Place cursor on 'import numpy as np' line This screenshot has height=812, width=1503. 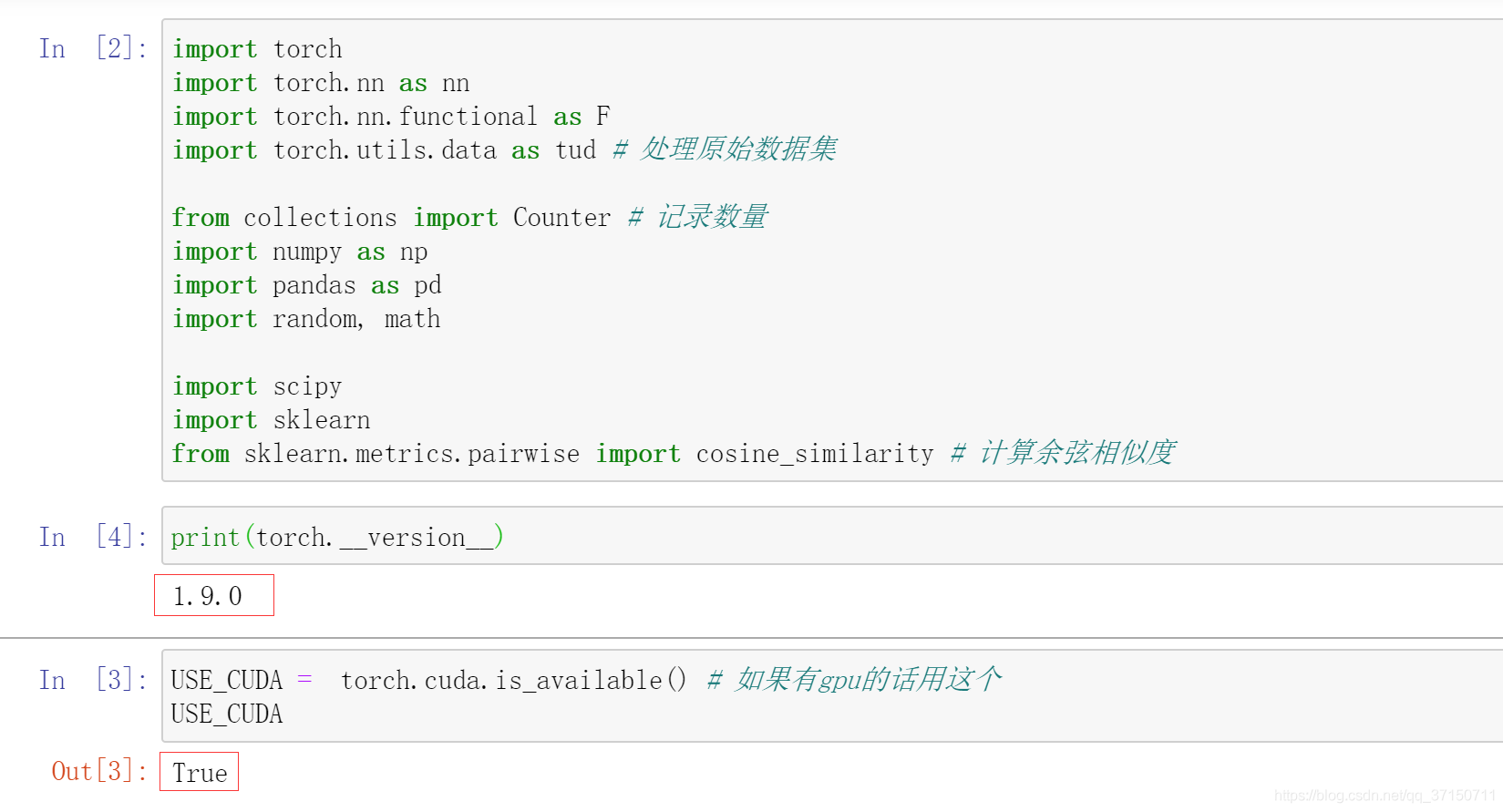pos(300,252)
